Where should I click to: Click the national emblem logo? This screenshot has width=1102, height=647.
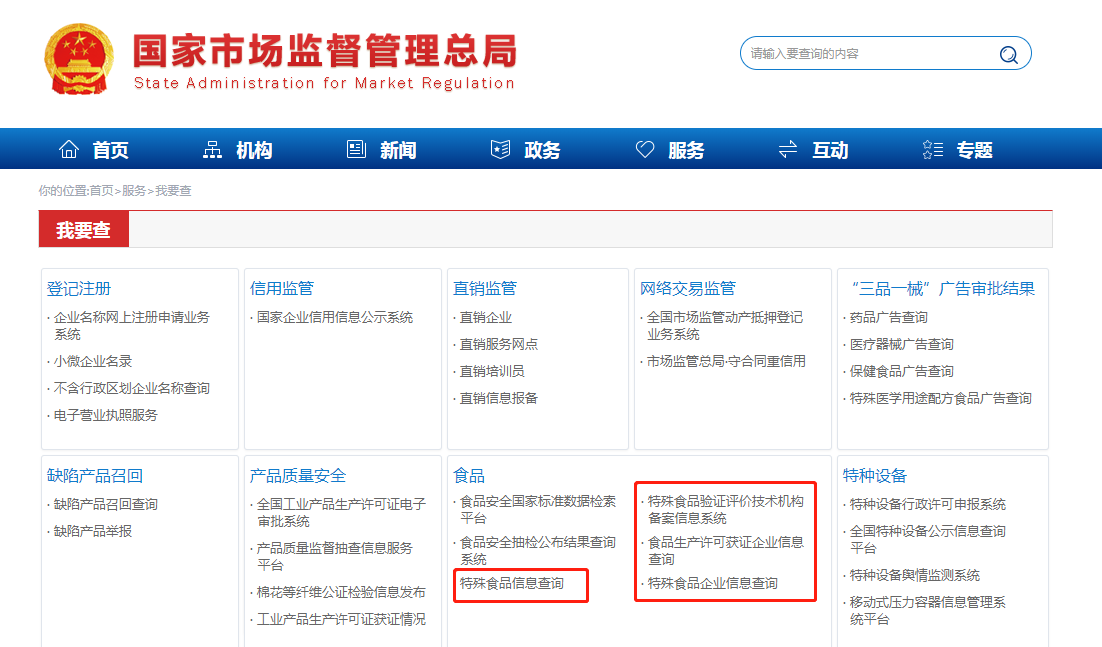point(79,59)
